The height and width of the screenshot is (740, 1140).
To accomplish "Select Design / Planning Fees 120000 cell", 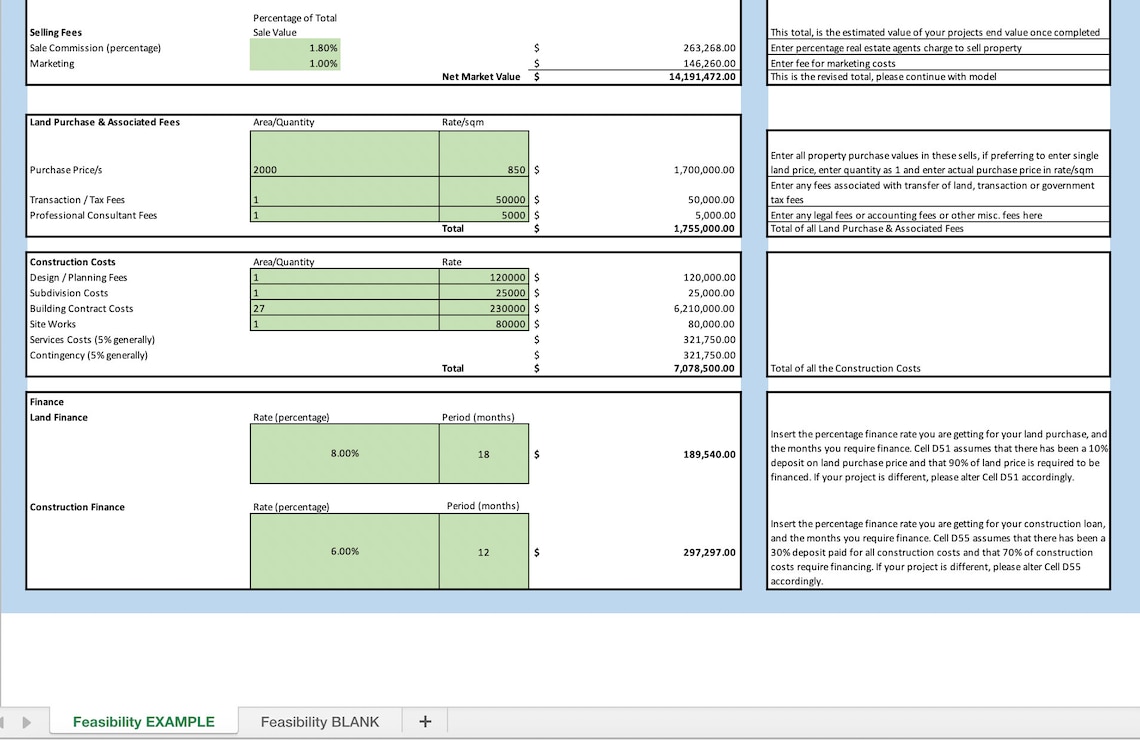I will [x=484, y=277].
